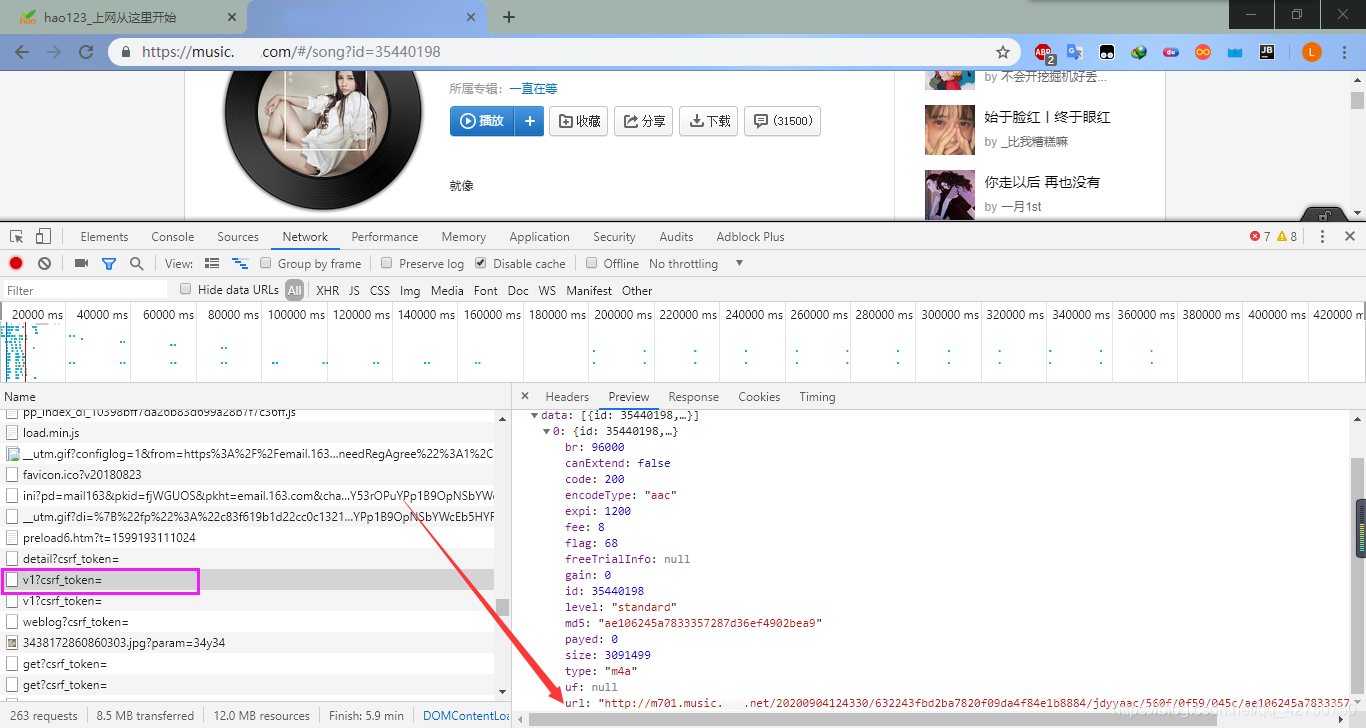Viewport: 1366px width, 728px height.
Task: Click the 分享 share button
Action: (x=644, y=121)
